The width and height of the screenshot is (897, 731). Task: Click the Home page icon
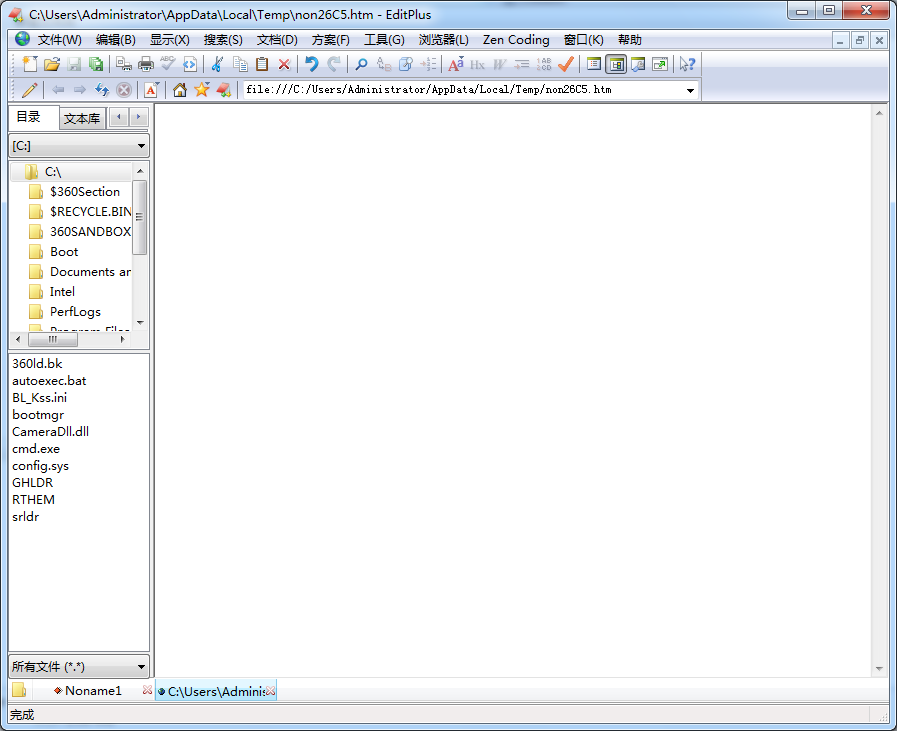[180, 90]
